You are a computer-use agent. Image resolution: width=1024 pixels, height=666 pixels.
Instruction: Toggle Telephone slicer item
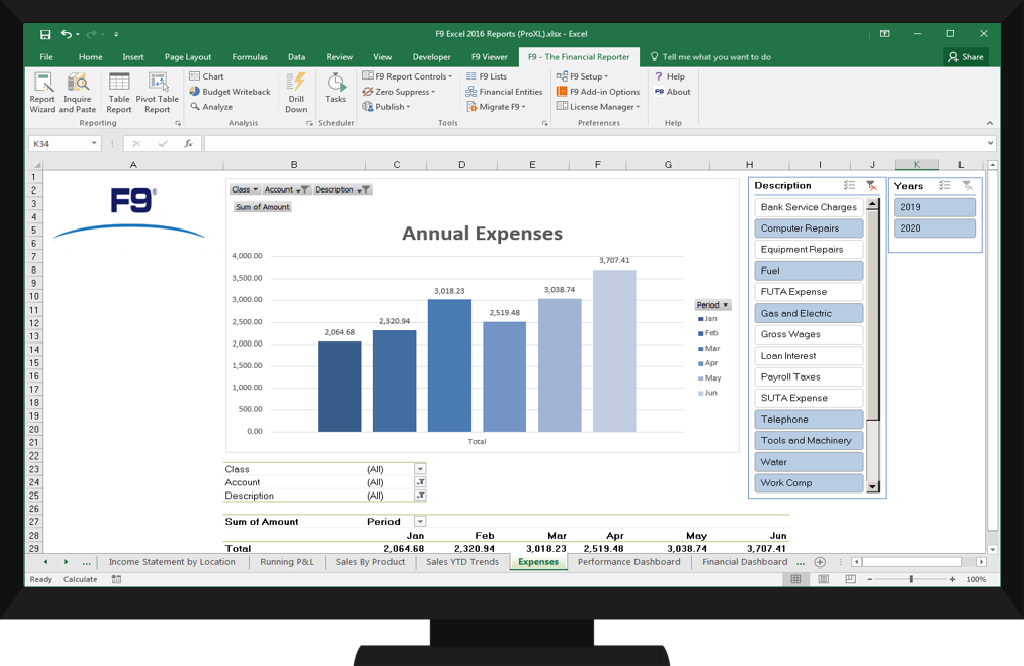click(808, 419)
